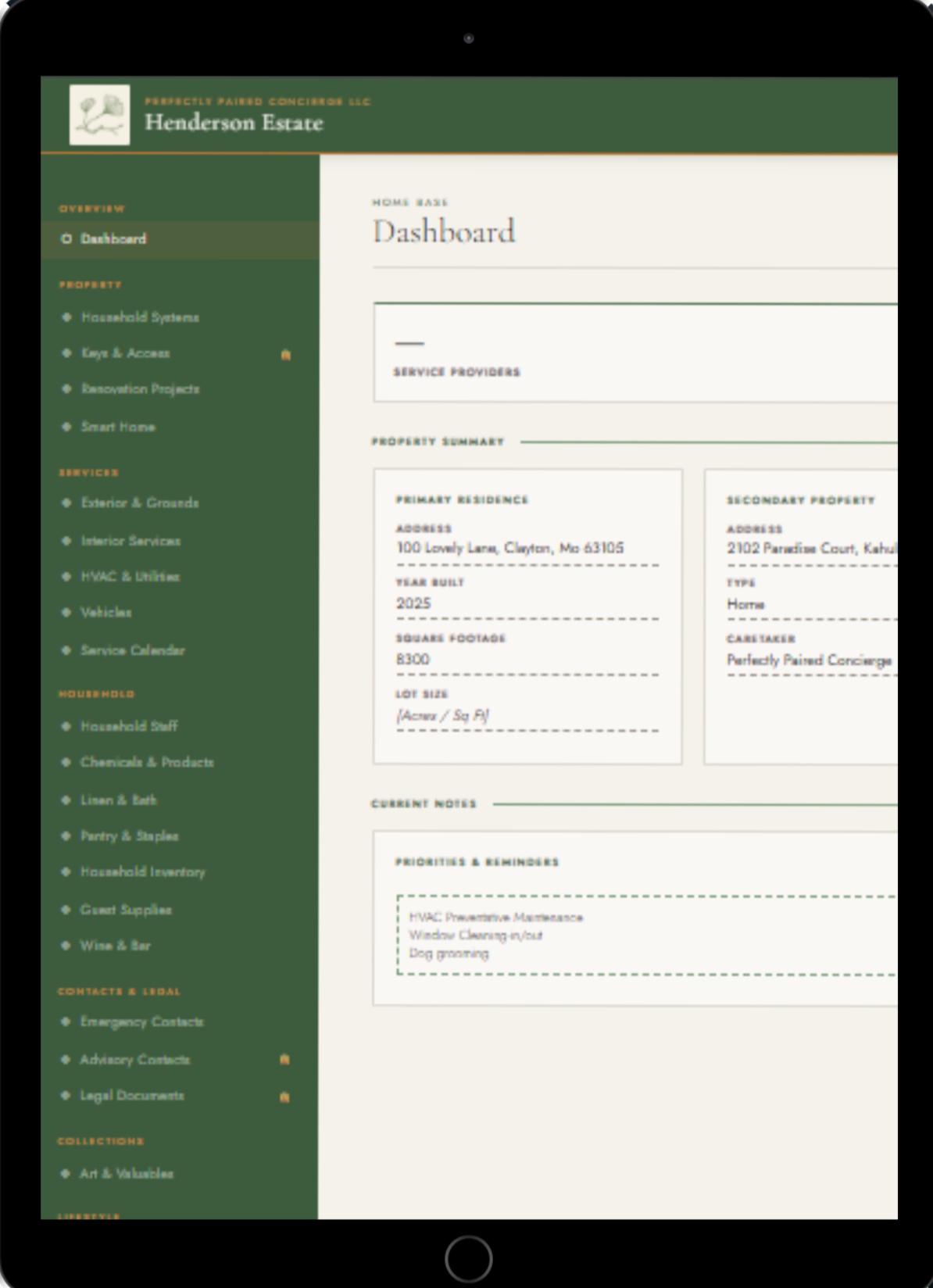933x1288 pixels.
Task: Click the Lot Size placeholder field
Action: pos(443,716)
